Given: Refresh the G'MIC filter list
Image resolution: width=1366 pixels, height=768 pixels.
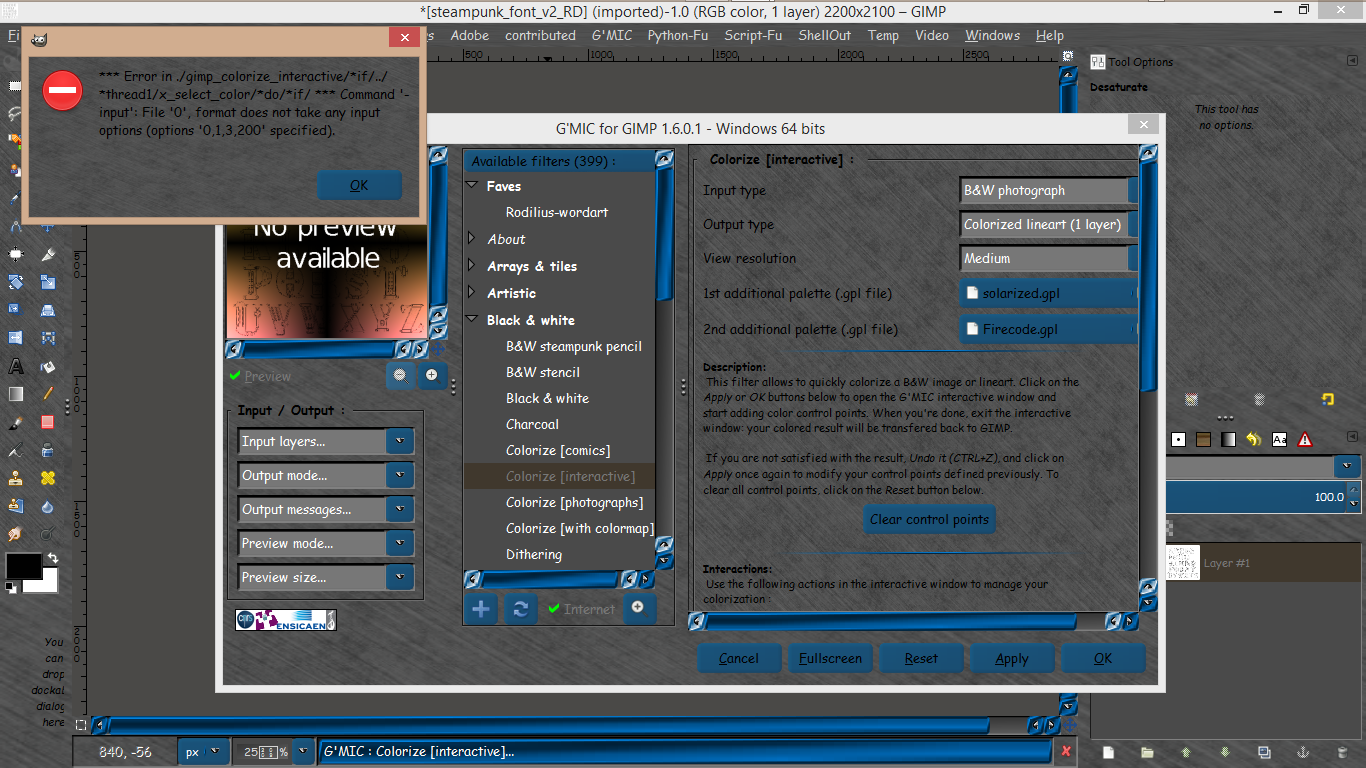Looking at the screenshot, I should click(520, 608).
